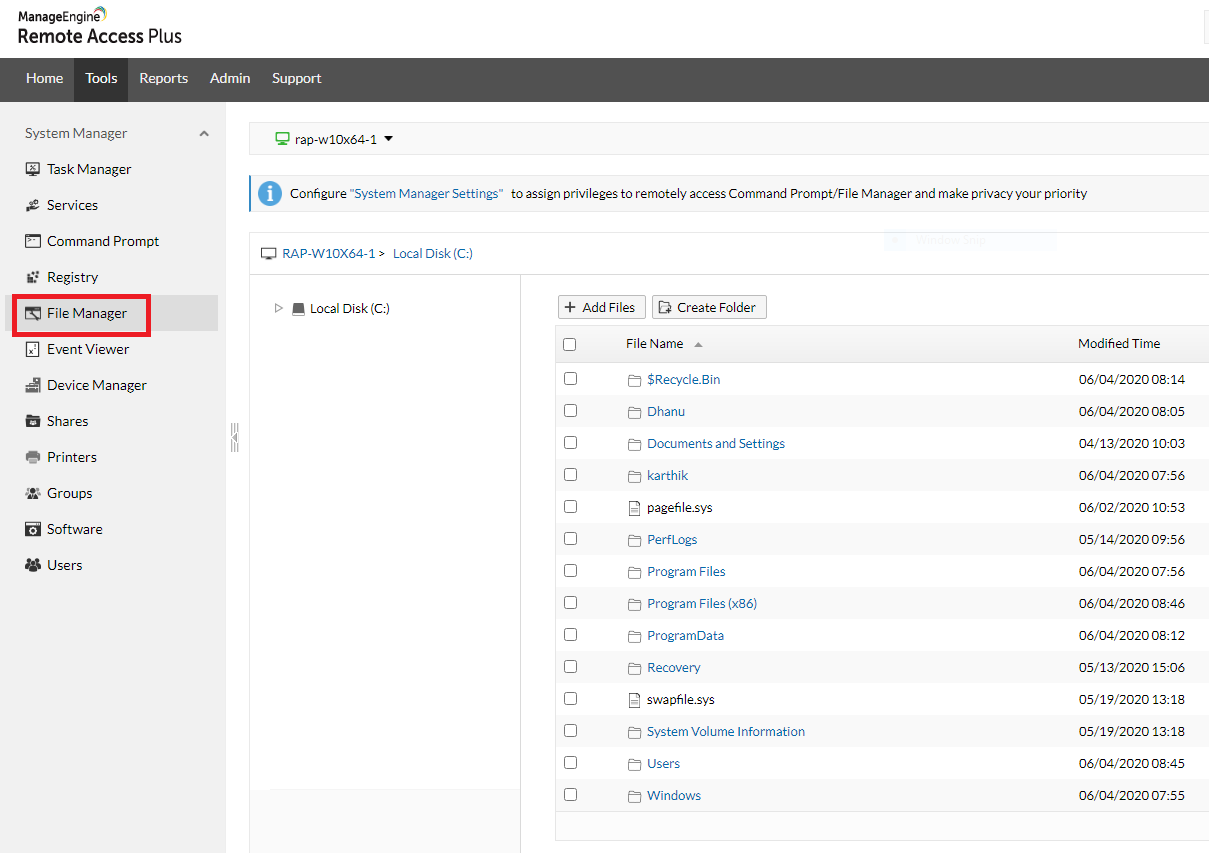This screenshot has height=853, width=1209.
Task: Tick the pagefile.sys checkbox
Action: click(570, 507)
